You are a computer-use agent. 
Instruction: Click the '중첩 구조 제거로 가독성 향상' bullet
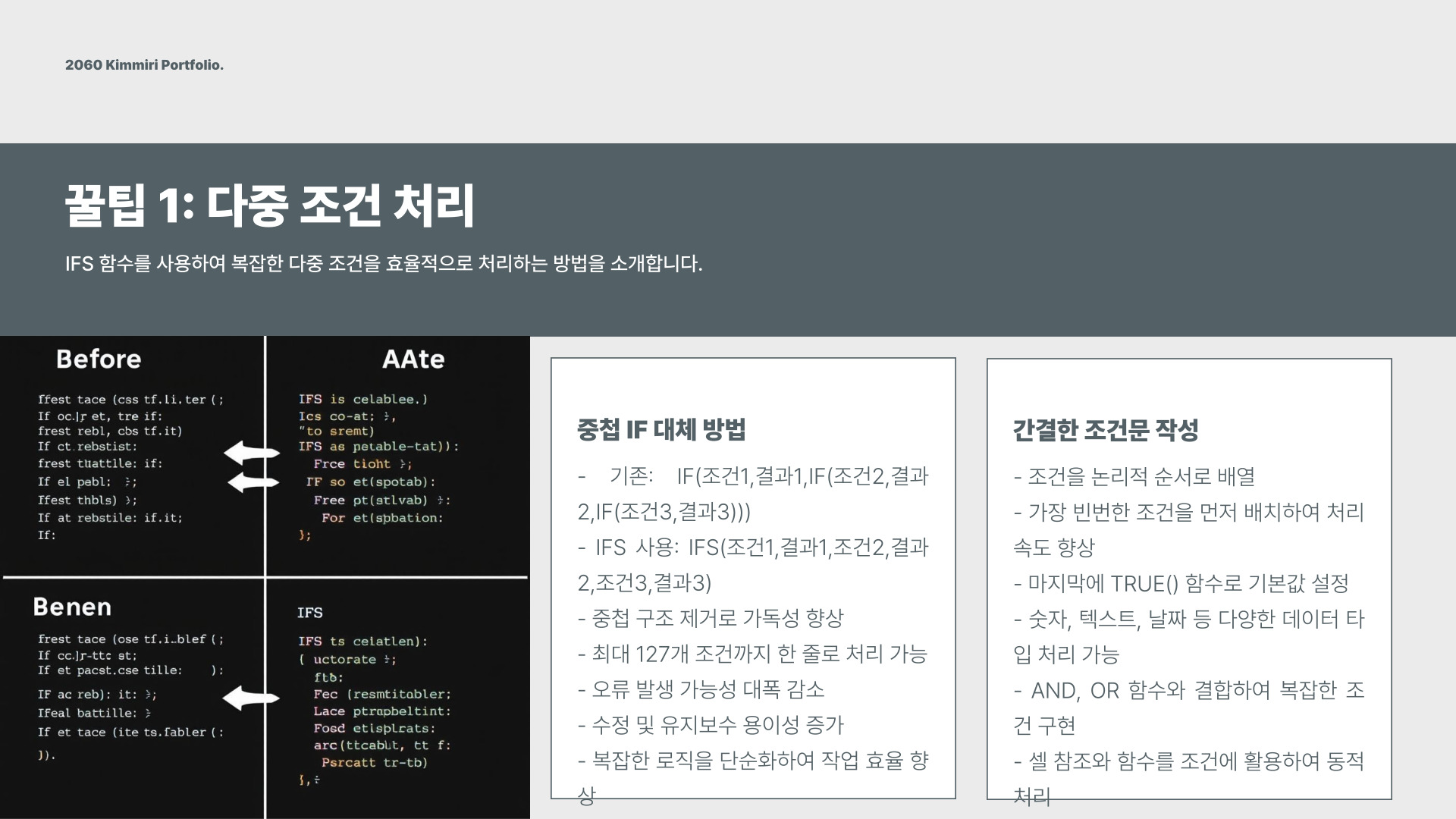pyautogui.click(x=710, y=618)
